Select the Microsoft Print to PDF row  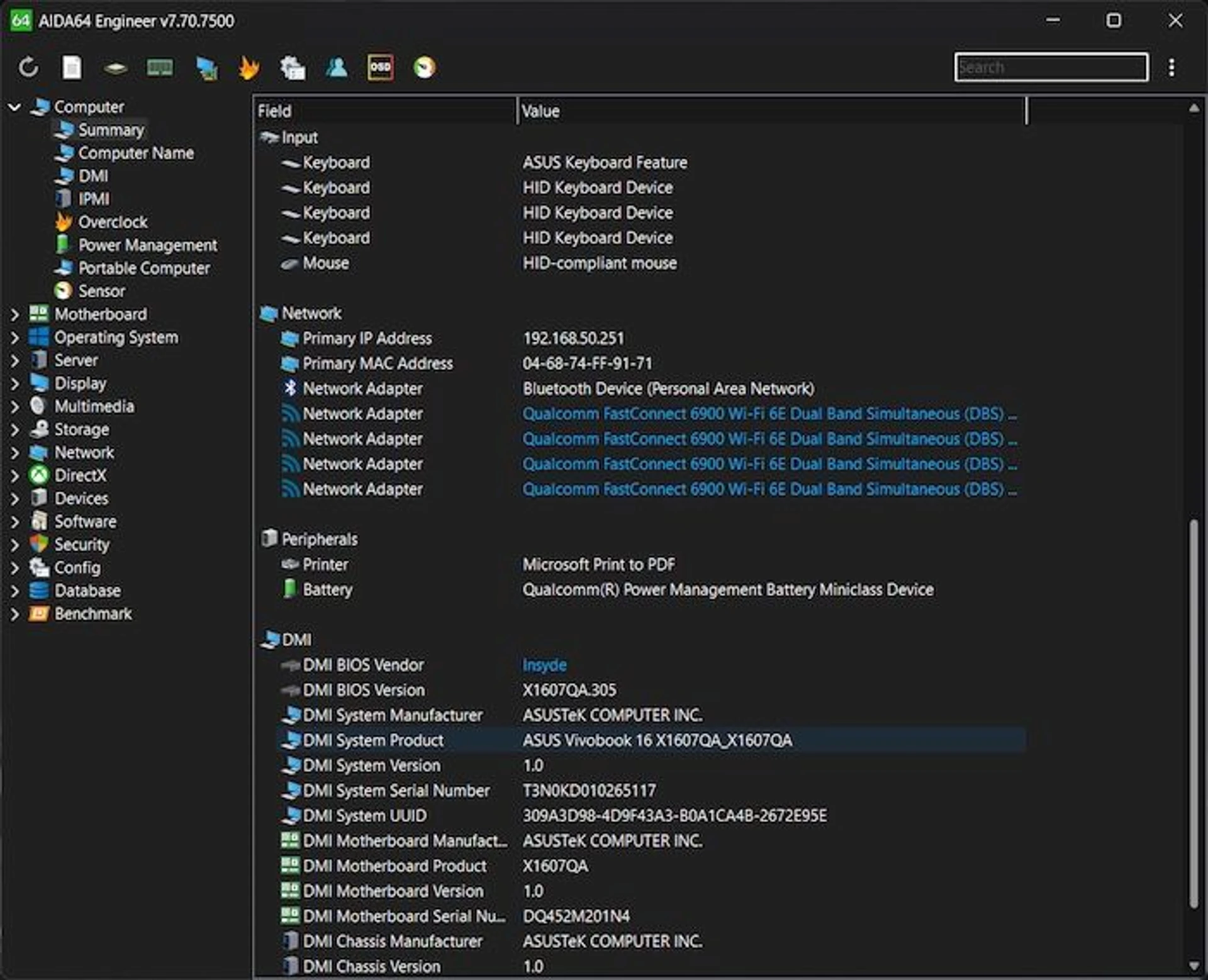point(651,565)
